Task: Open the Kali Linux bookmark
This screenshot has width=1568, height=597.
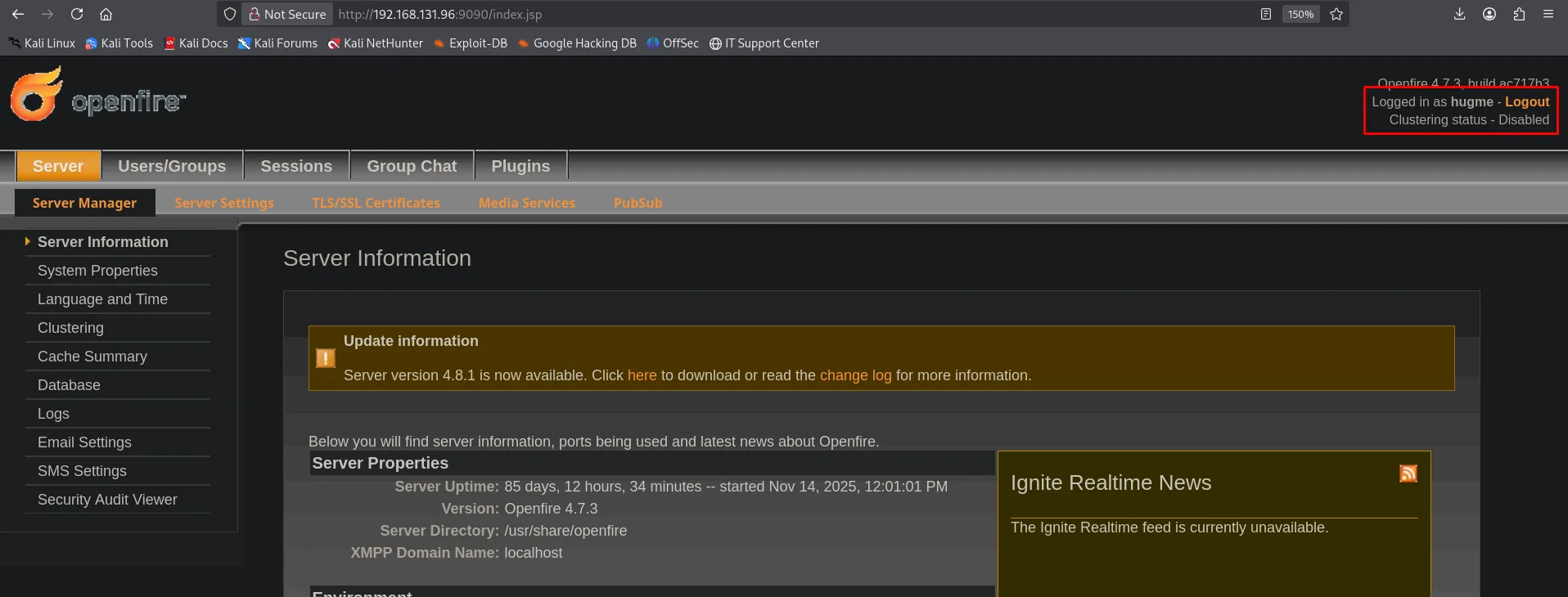Action: pos(42,43)
